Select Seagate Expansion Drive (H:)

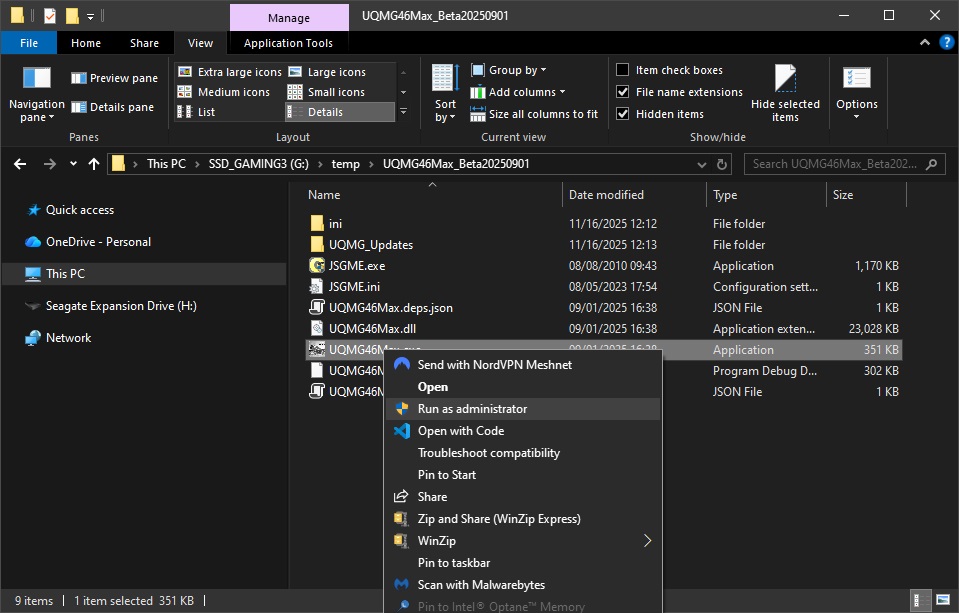pos(121,306)
